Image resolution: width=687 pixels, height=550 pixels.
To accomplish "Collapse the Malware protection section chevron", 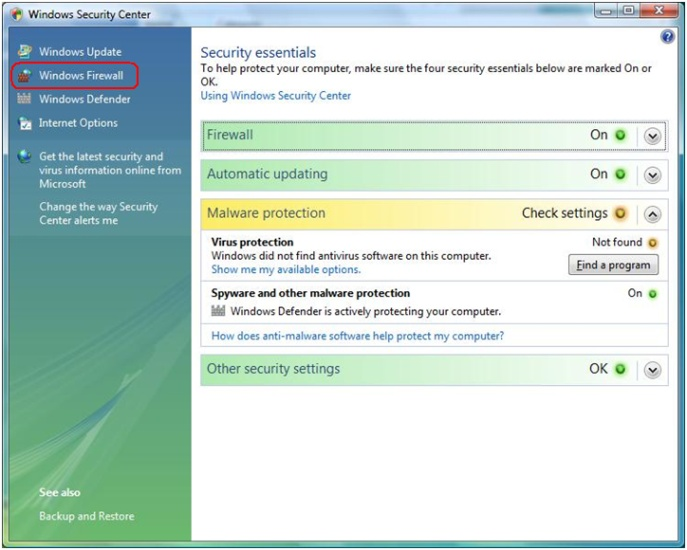I will click(x=652, y=214).
